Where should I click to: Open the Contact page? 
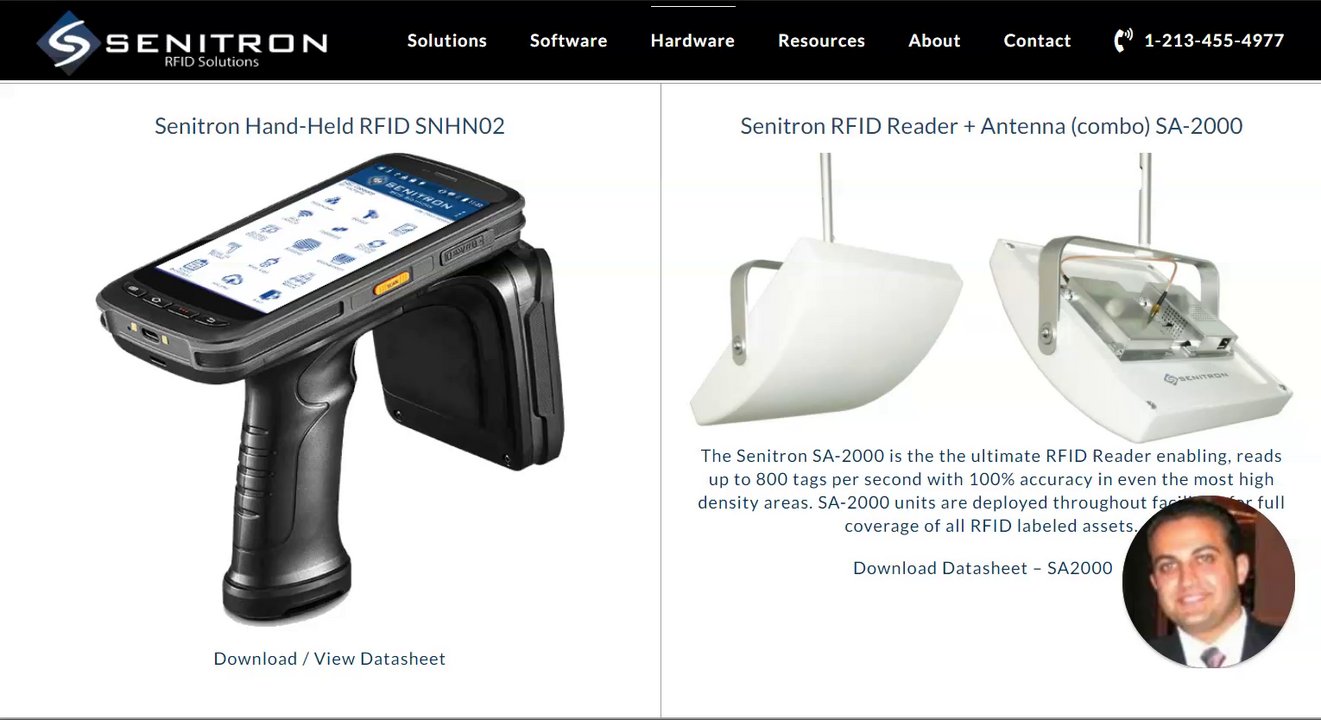pyautogui.click(x=1037, y=41)
